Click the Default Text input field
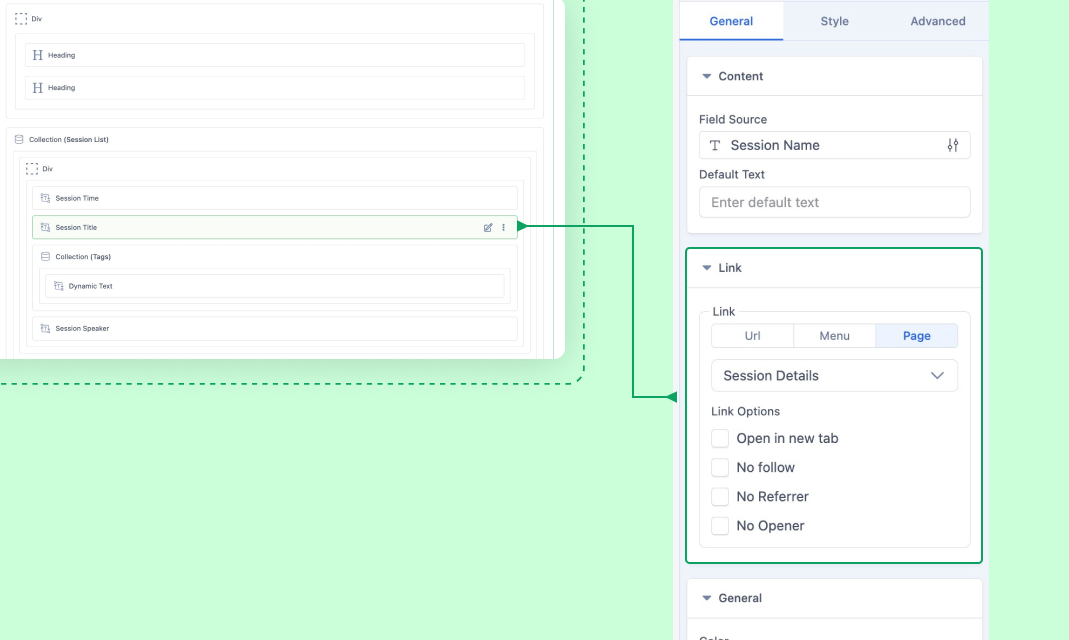Viewport: 1069px width, 640px height. click(x=834, y=202)
